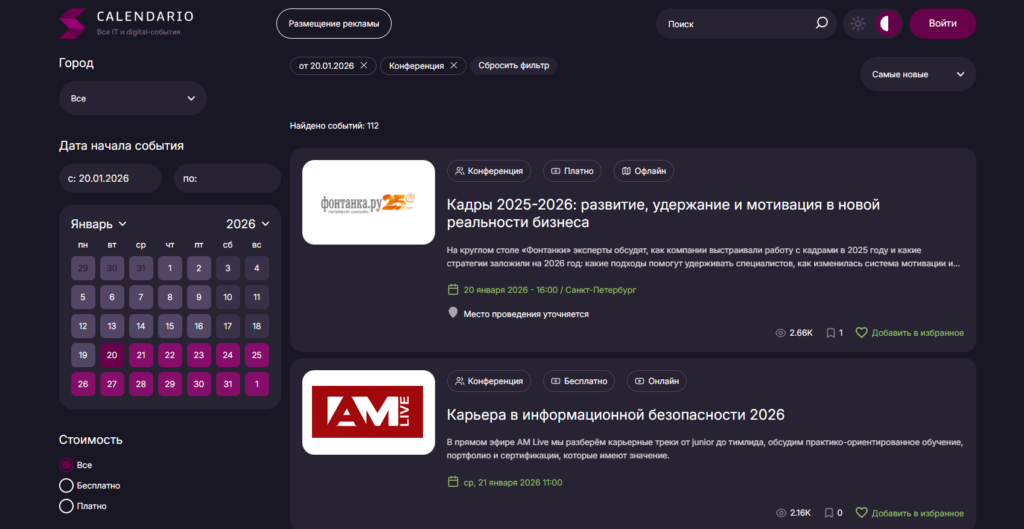The height and width of the screenshot is (529, 1024).
Task: Click views eye icon showing 2.66K
Action: coord(780,333)
